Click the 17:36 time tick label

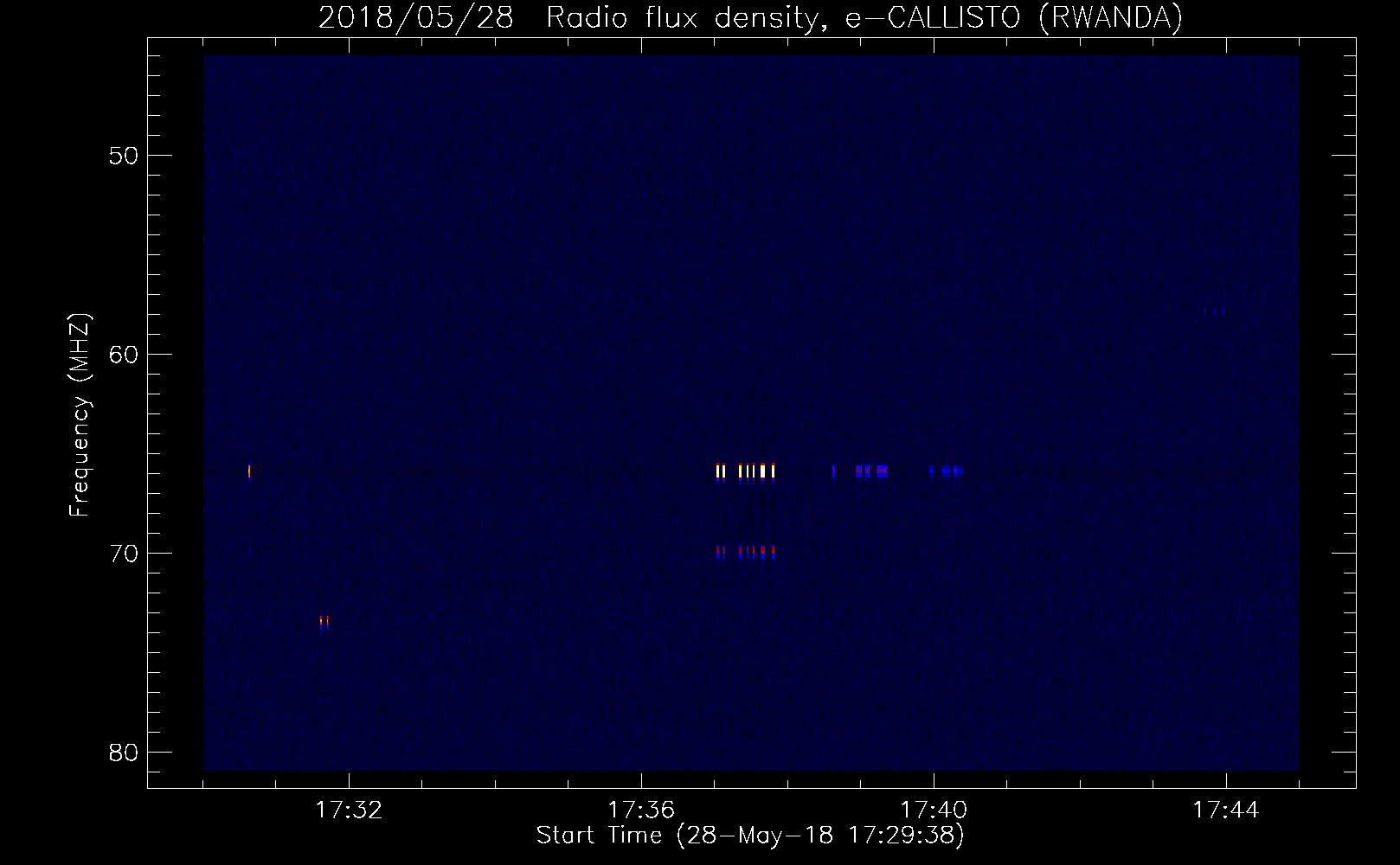click(641, 811)
